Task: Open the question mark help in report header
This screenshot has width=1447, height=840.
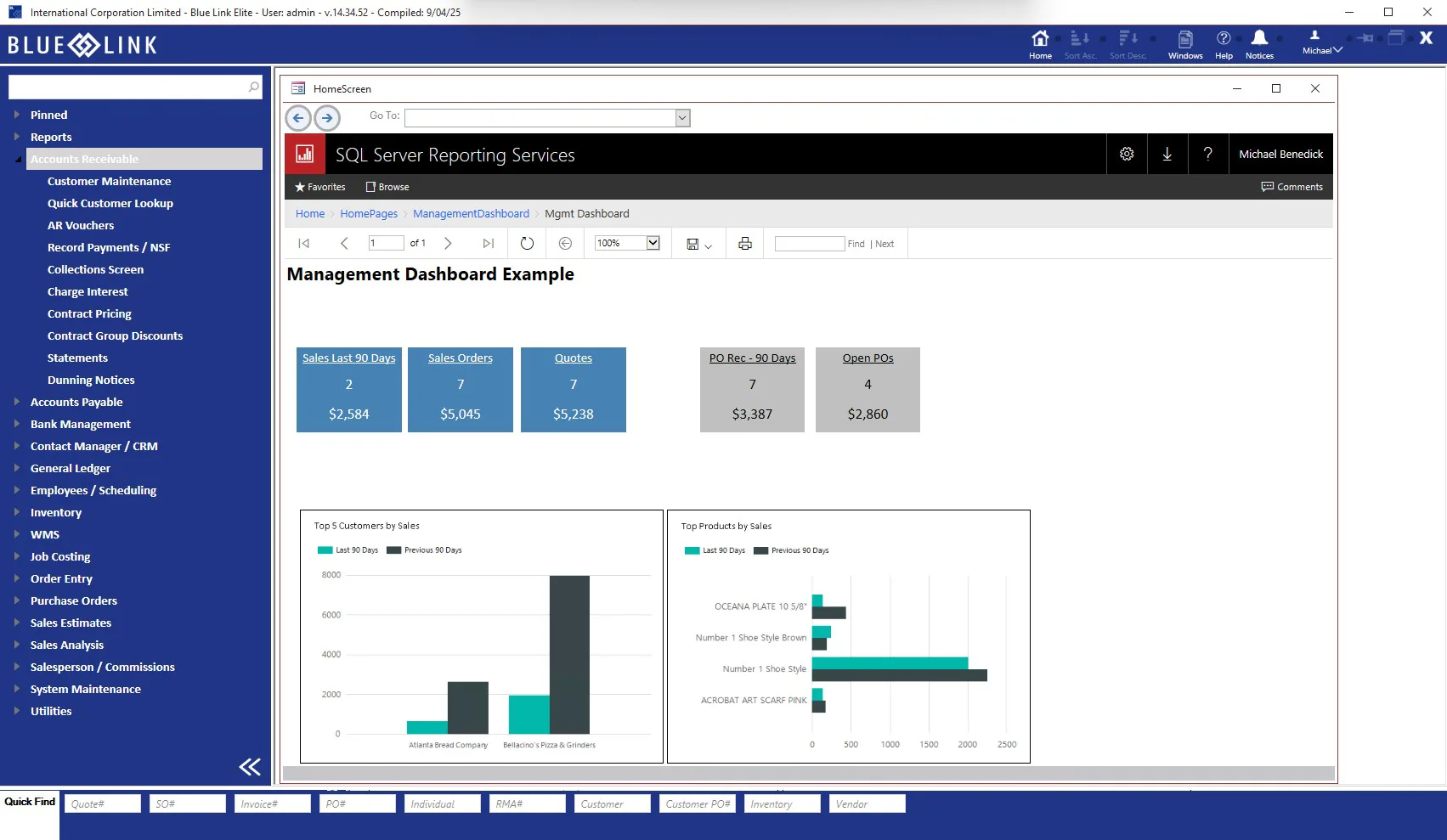Action: click(x=1208, y=154)
